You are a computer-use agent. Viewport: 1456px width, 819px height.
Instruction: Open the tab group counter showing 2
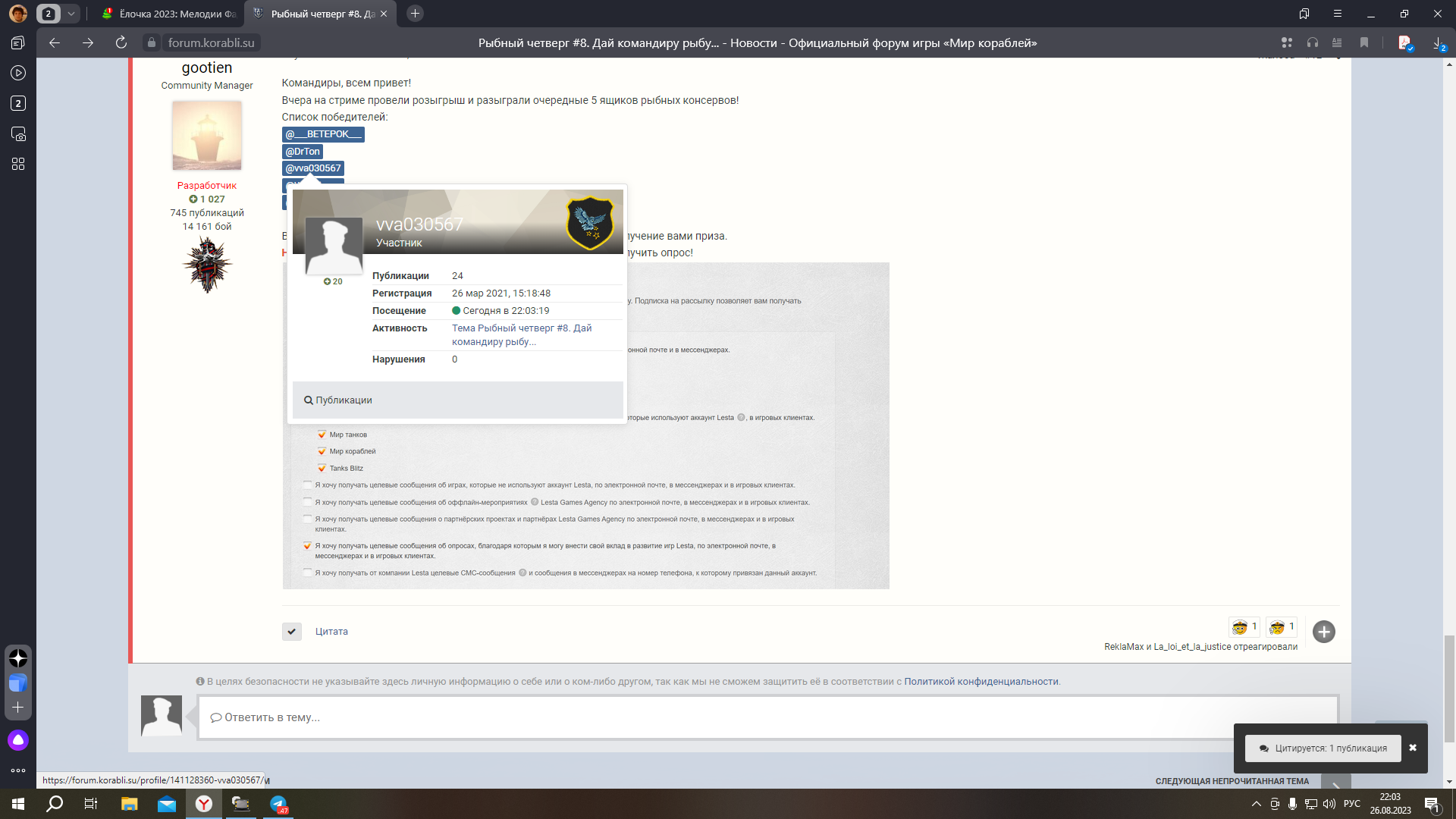click(x=49, y=14)
